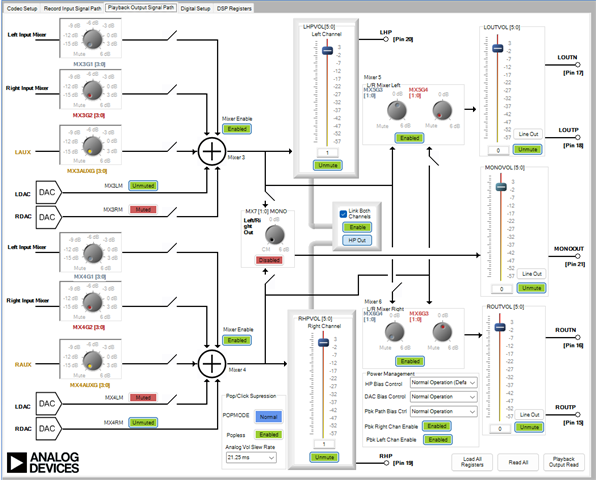596x480 pixels.
Task: Click the LOUTVOL slider handle
Action: (498, 48)
